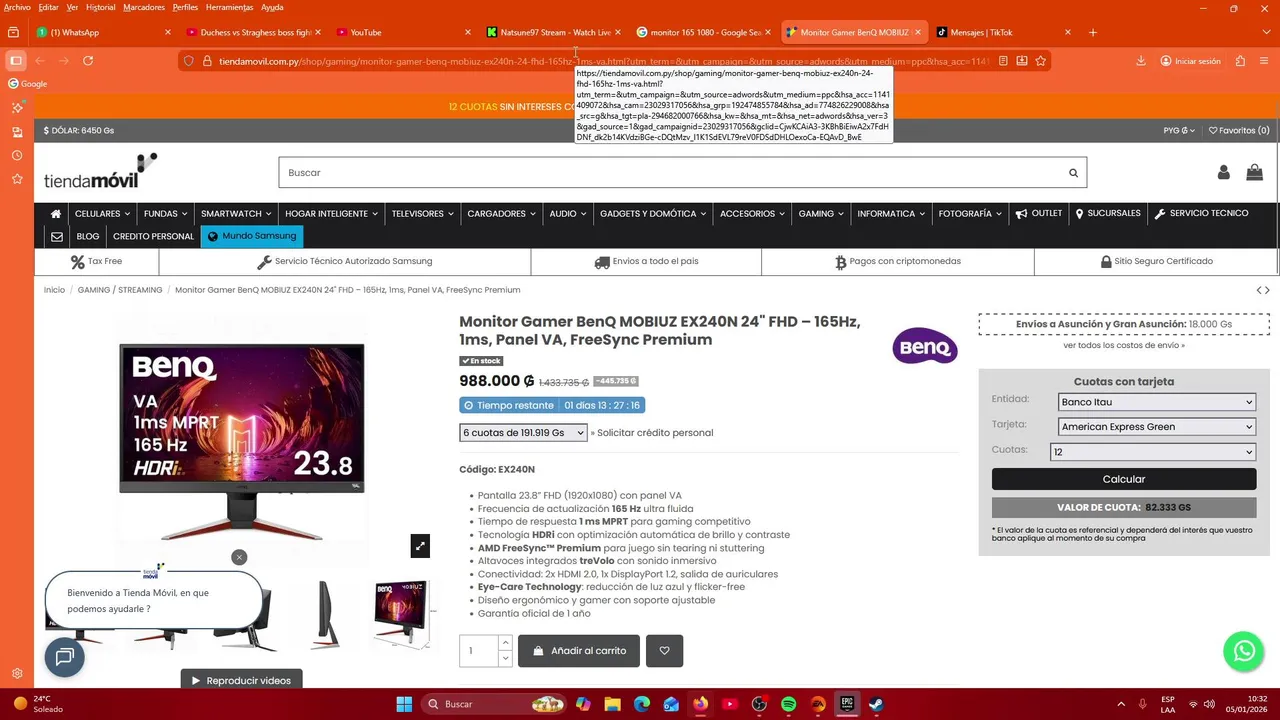Open Favoritos (0) heart link
This screenshot has width=1280, height=720.
pos(1239,130)
